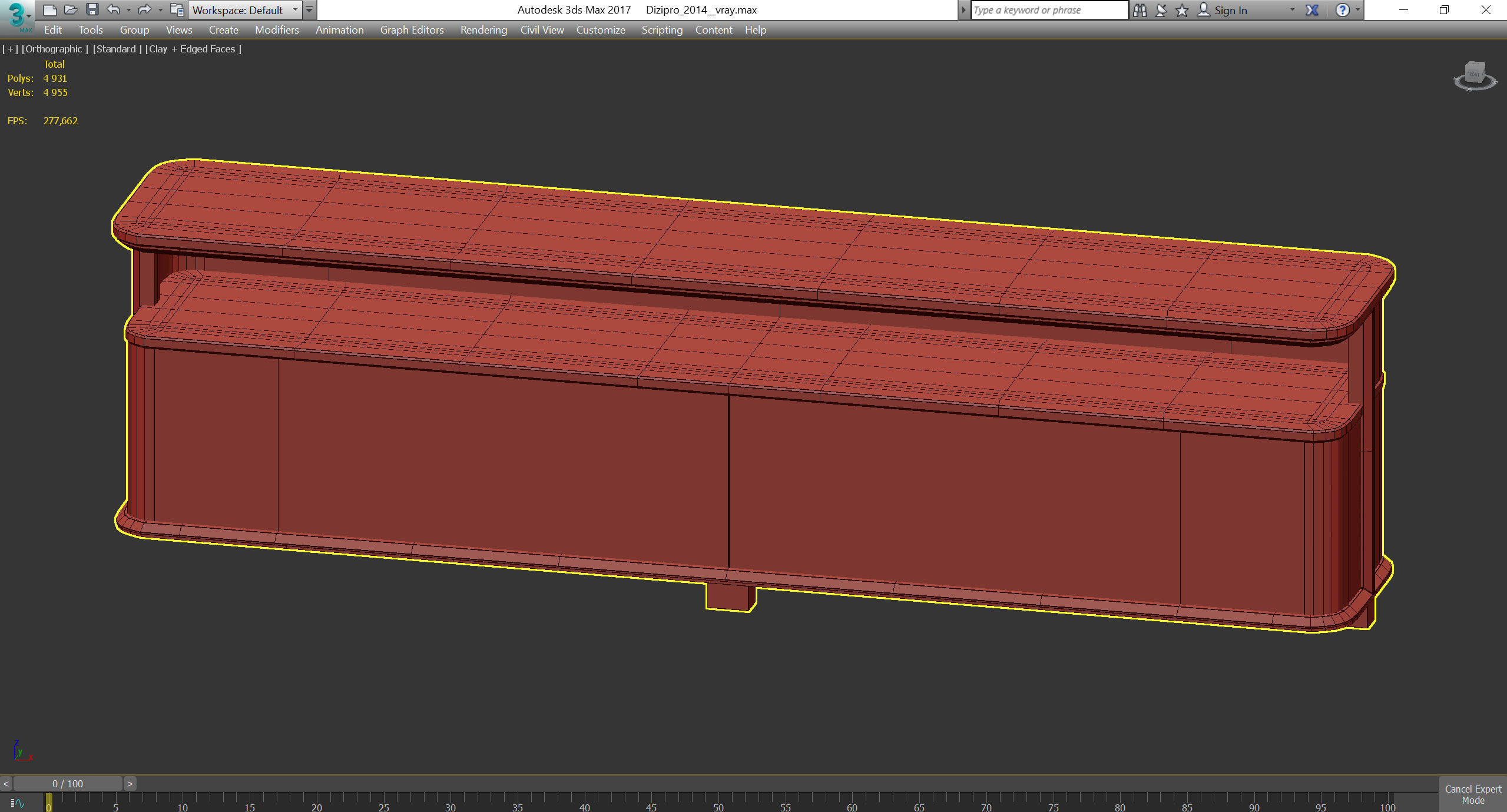The image size is (1507, 812).
Task: Open a file with folder icon
Action: tap(71, 9)
